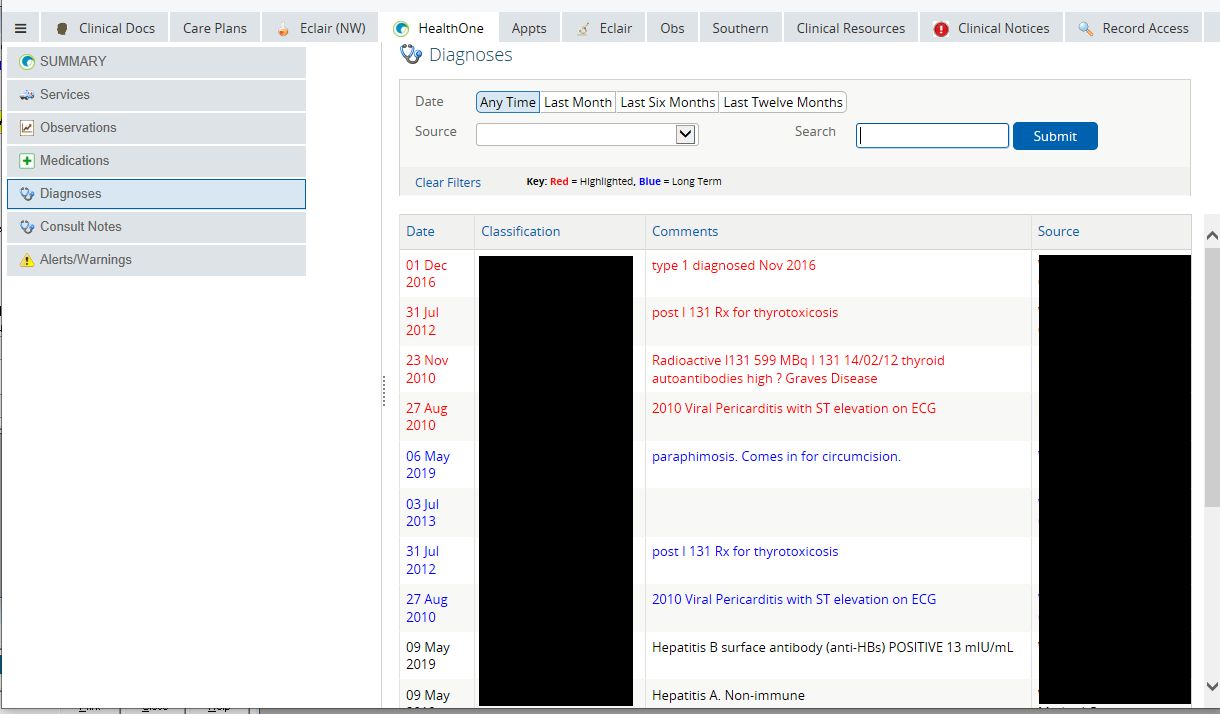Select the Any Time date filter

point(508,102)
